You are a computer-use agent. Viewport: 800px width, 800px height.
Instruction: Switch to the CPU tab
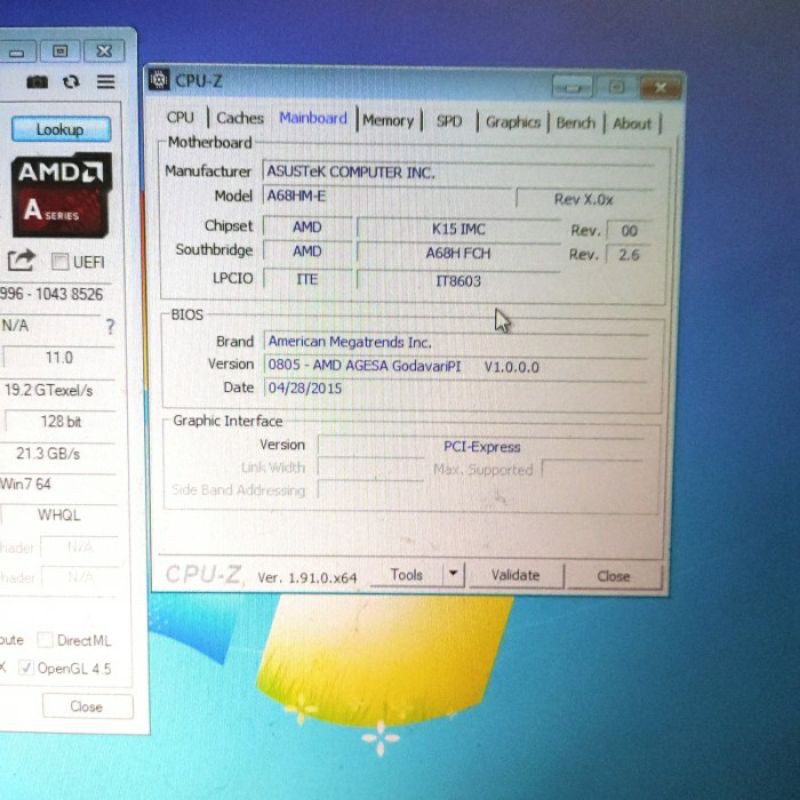181,118
